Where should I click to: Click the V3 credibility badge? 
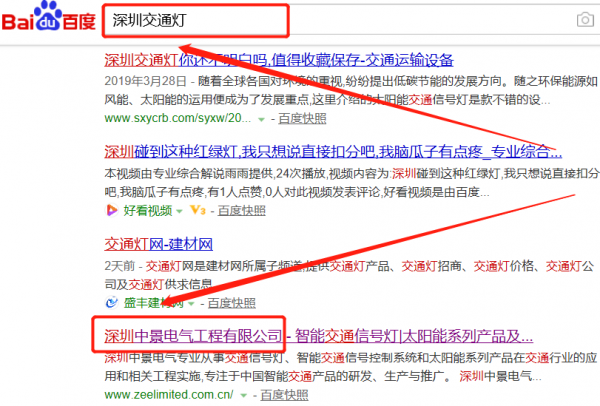(196, 211)
